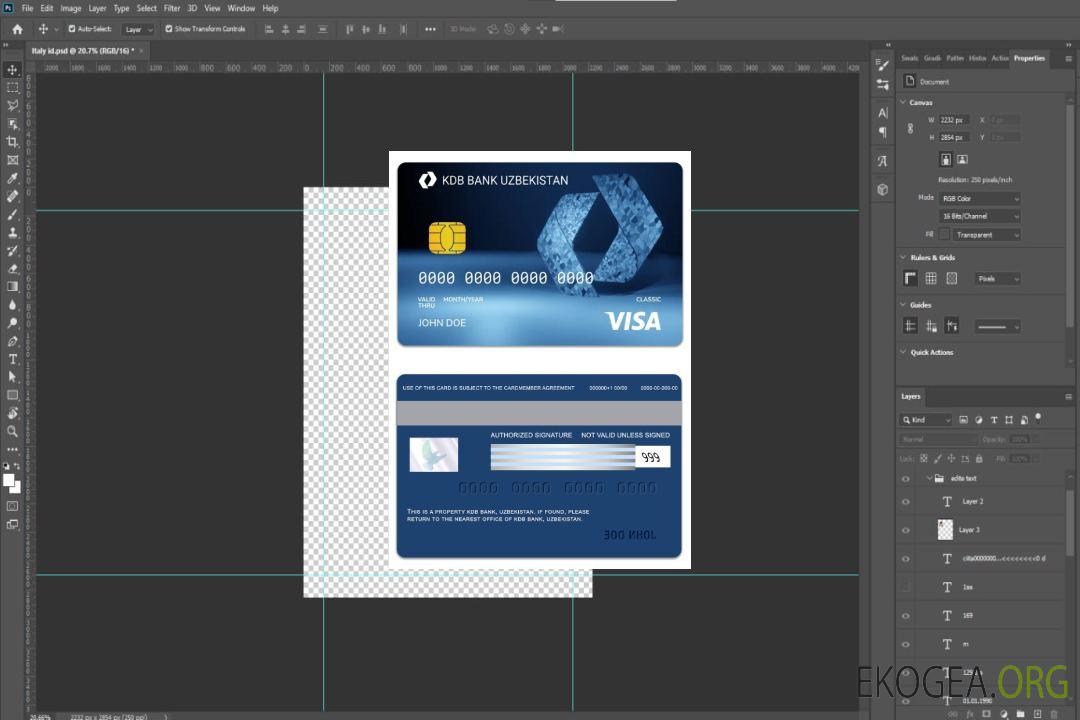The height and width of the screenshot is (720, 1080).
Task: Open the Glyphs panel icon
Action: click(x=882, y=161)
